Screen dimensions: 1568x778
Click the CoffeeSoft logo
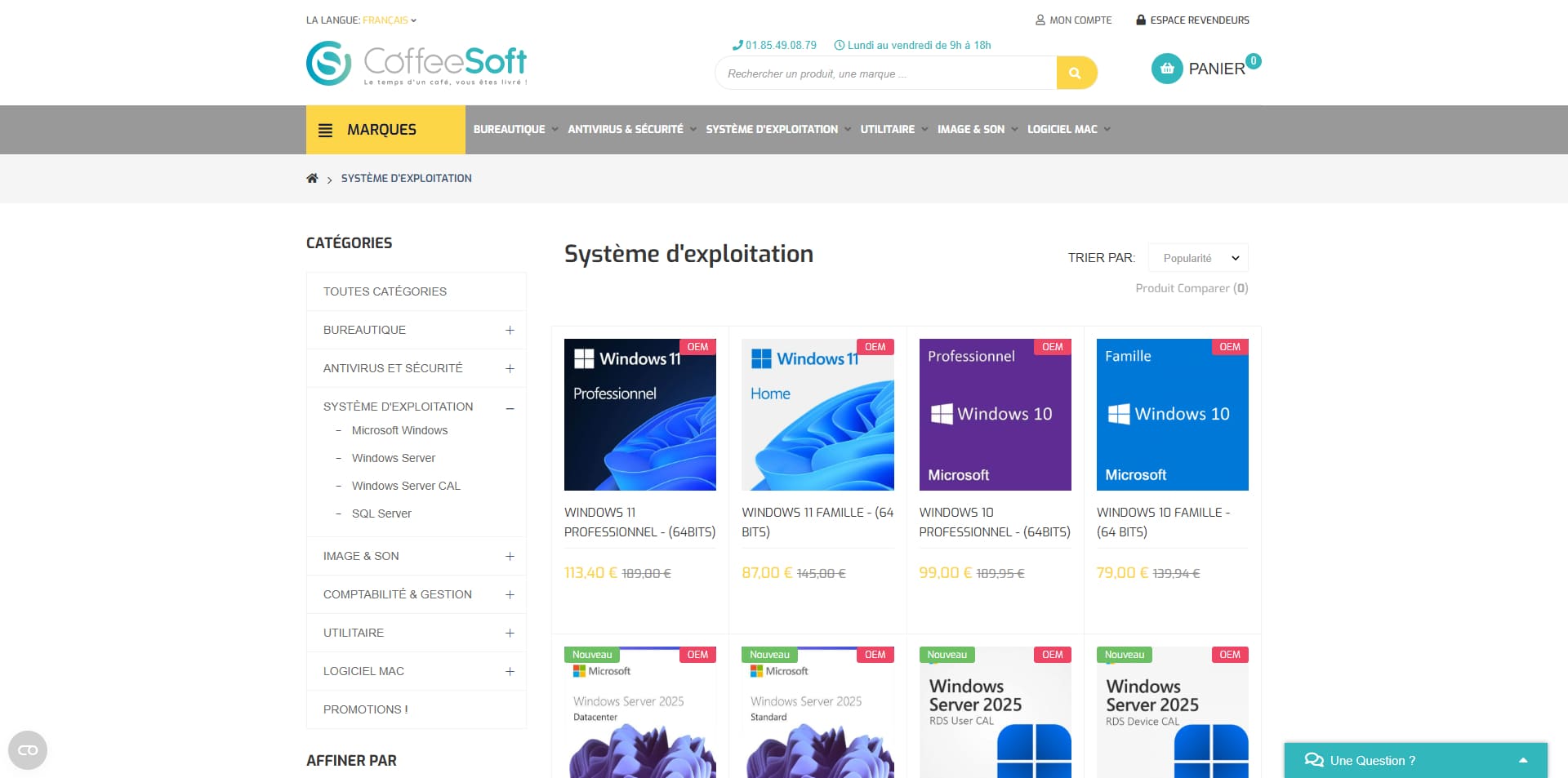[416, 63]
